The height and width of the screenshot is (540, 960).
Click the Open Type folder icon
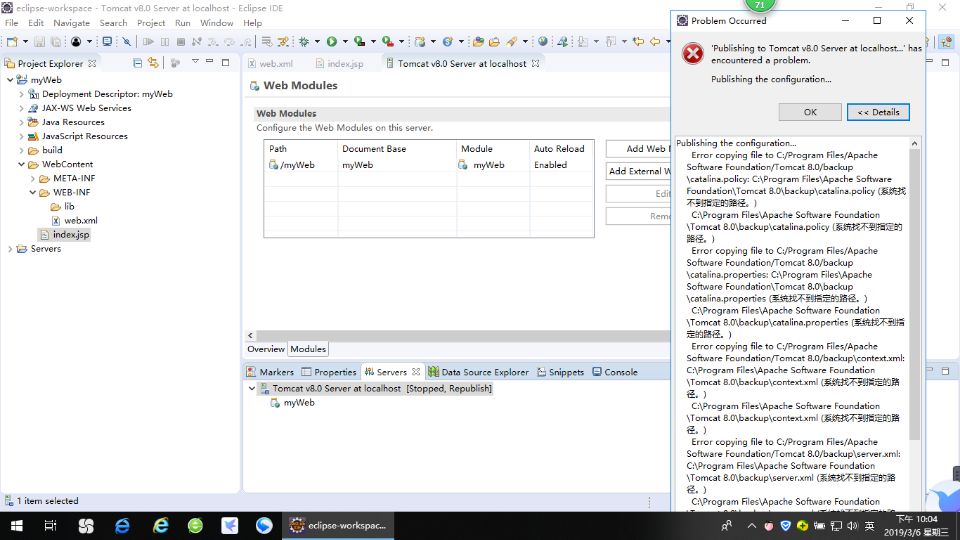(478, 42)
